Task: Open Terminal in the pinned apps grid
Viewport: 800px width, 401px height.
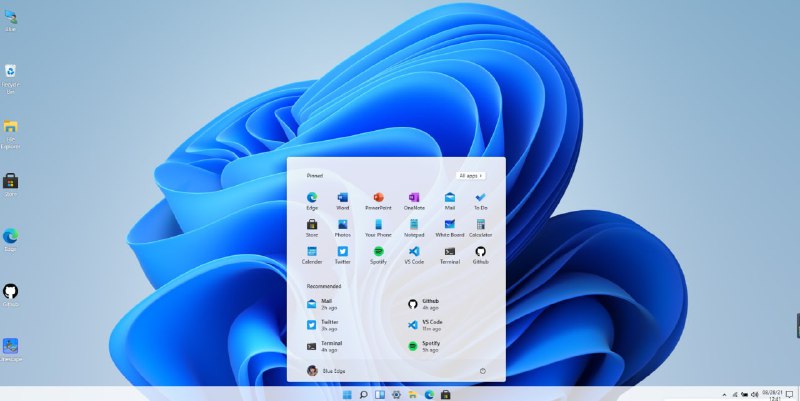Action: pos(449,255)
